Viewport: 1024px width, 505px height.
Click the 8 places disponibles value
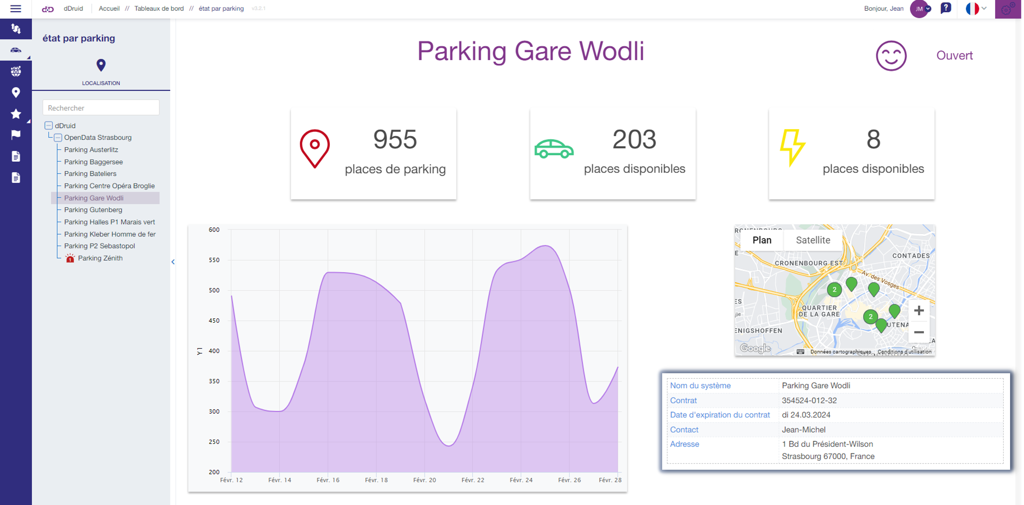point(873,139)
